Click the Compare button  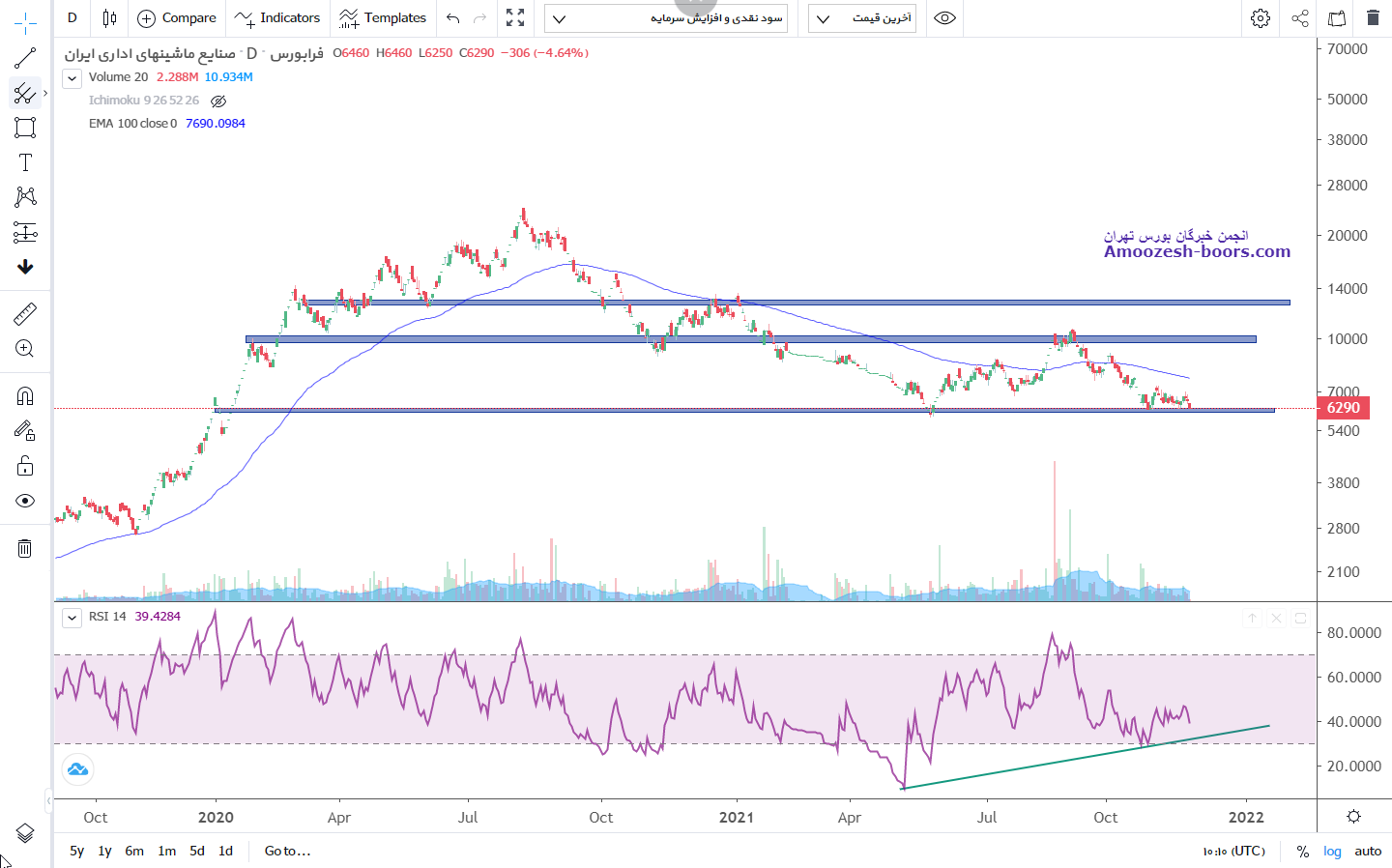click(x=177, y=18)
